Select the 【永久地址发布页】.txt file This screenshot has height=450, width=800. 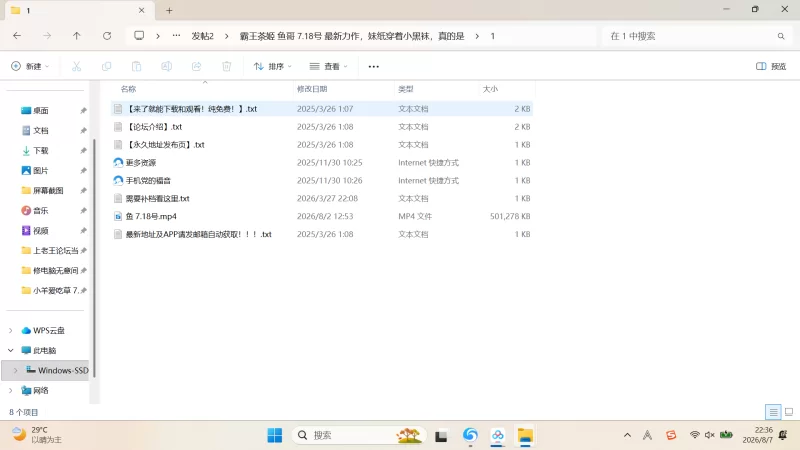[322, 144]
